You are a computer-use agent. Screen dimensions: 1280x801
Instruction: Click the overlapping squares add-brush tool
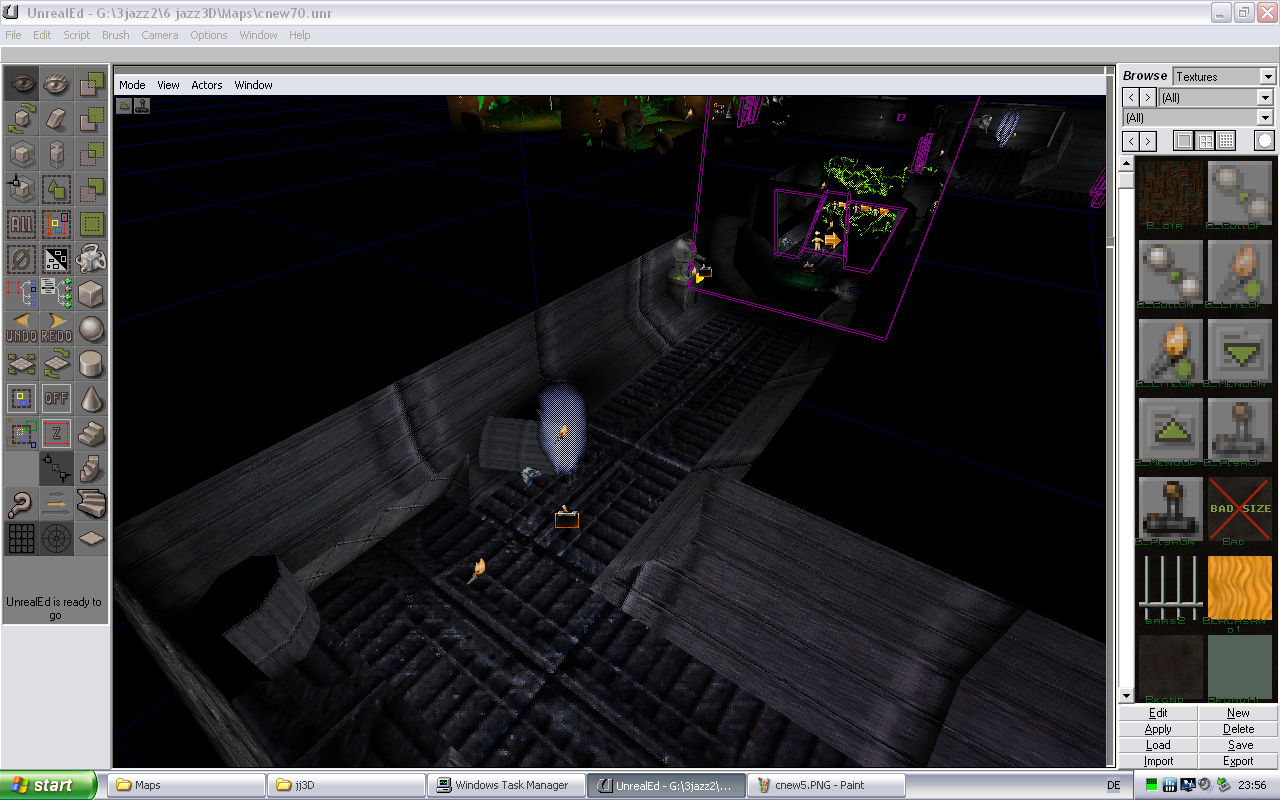click(x=91, y=84)
